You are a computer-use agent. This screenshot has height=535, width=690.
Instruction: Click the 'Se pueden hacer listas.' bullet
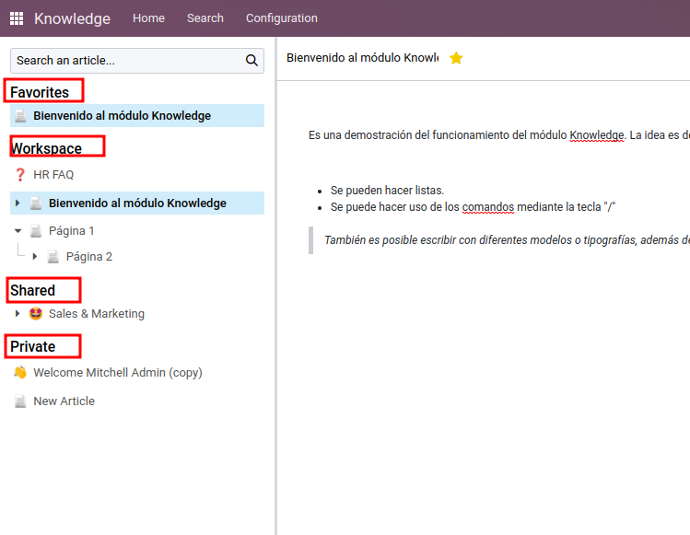[387, 191]
